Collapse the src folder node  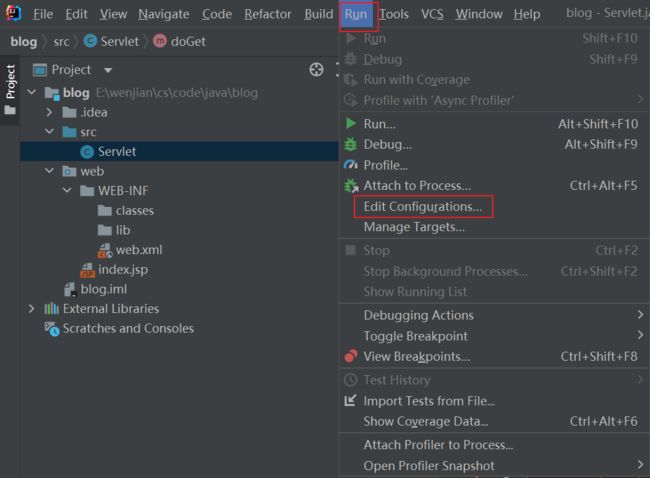point(49,131)
